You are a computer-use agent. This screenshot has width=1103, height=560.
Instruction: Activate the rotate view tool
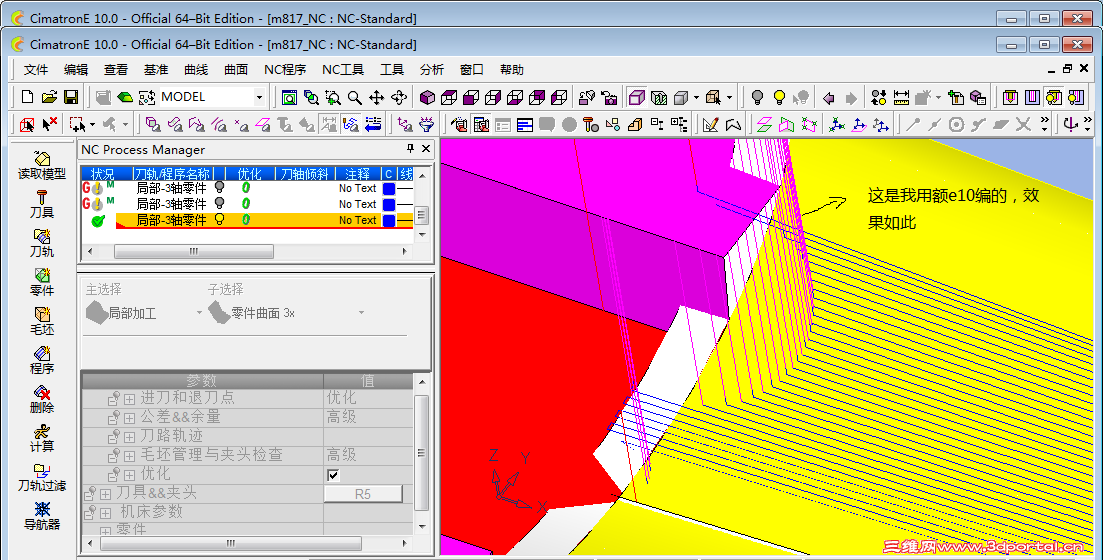[x=399, y=97]
